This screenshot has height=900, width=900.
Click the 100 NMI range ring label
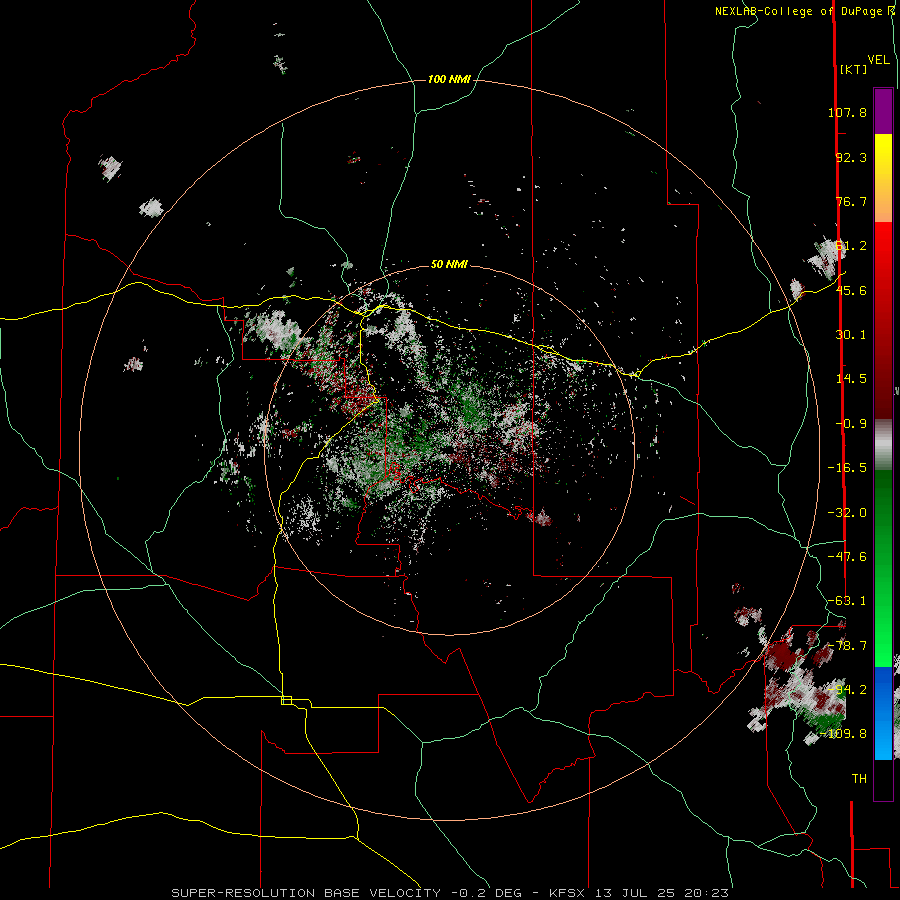pos(449,79)
